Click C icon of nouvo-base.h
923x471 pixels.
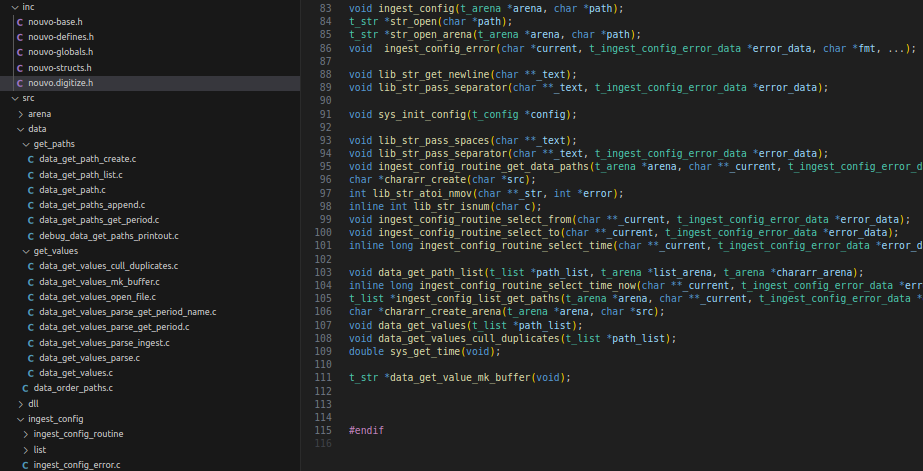20,22
